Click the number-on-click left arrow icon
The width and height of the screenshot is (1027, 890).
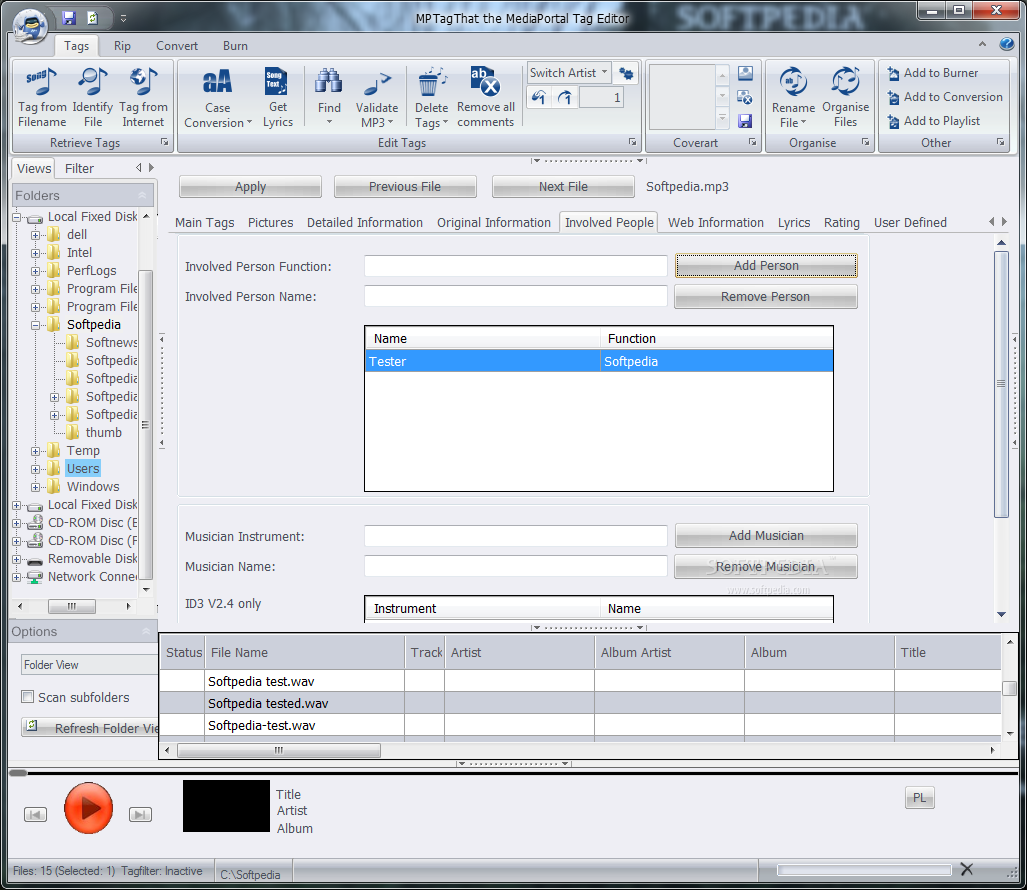coord(538,98)
